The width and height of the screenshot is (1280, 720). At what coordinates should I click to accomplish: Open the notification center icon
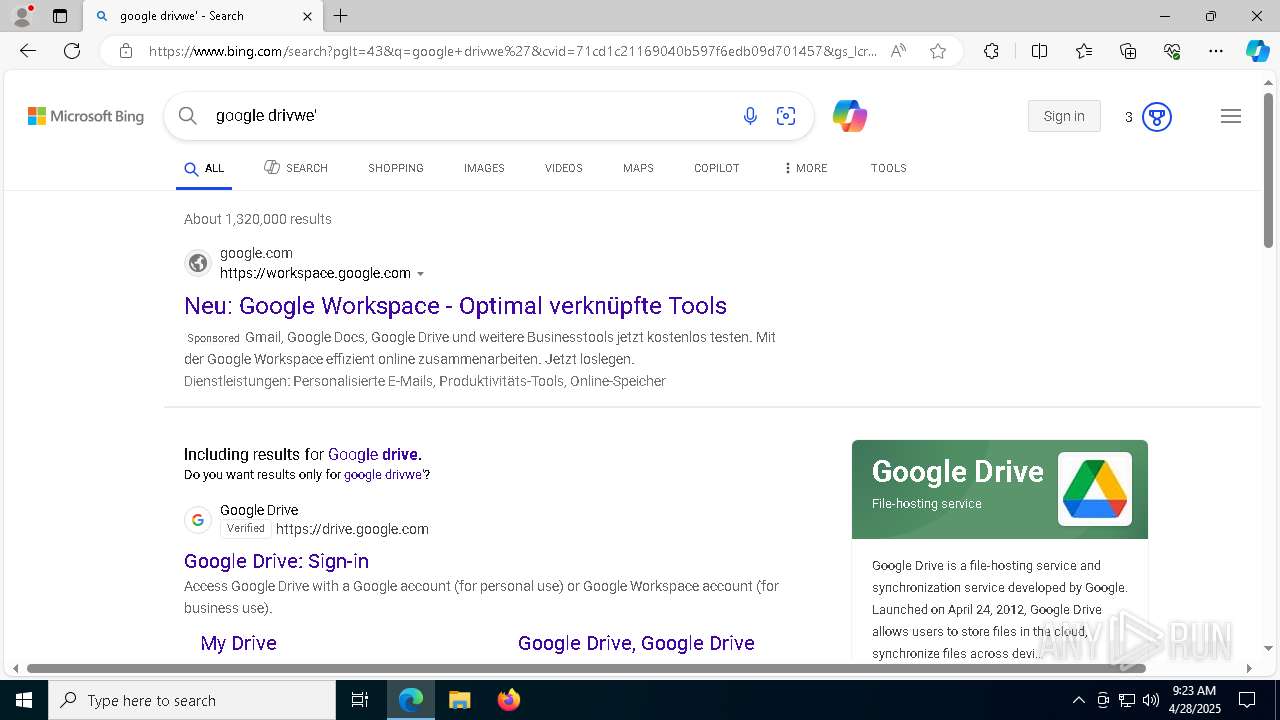(x=1247, y=700)
